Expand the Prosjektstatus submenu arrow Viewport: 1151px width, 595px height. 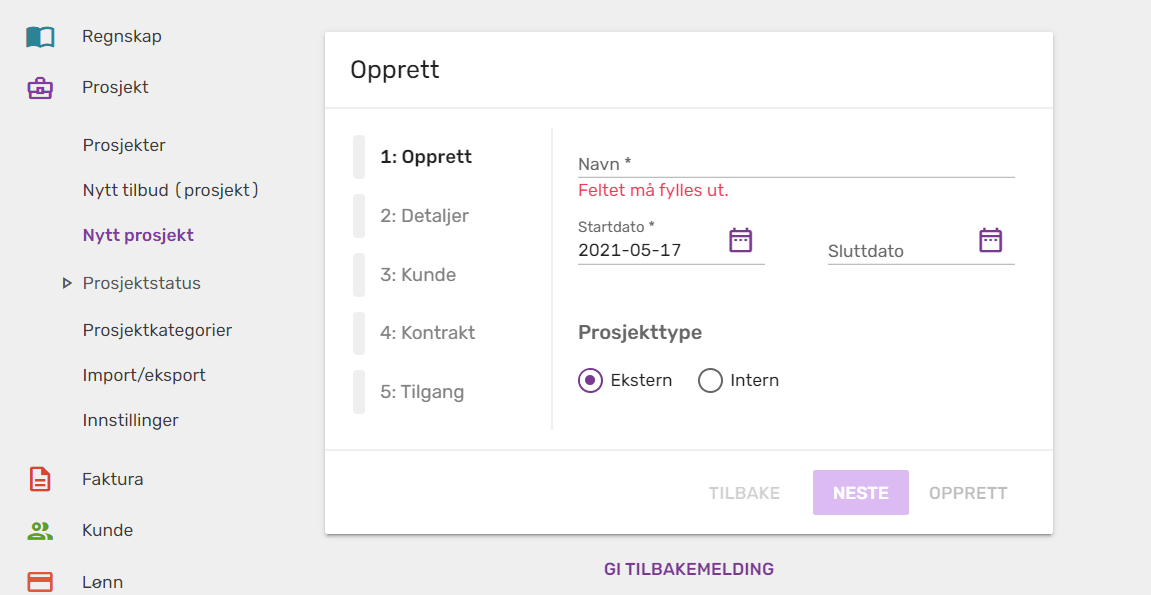(x=67, y=283)
